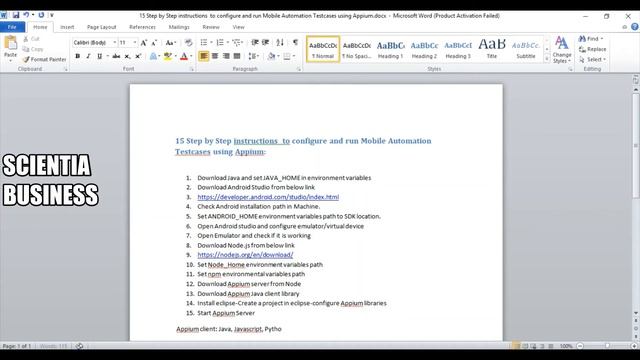
Task: Click the Shading paint bucket icon
Action: tap(271, 56)
